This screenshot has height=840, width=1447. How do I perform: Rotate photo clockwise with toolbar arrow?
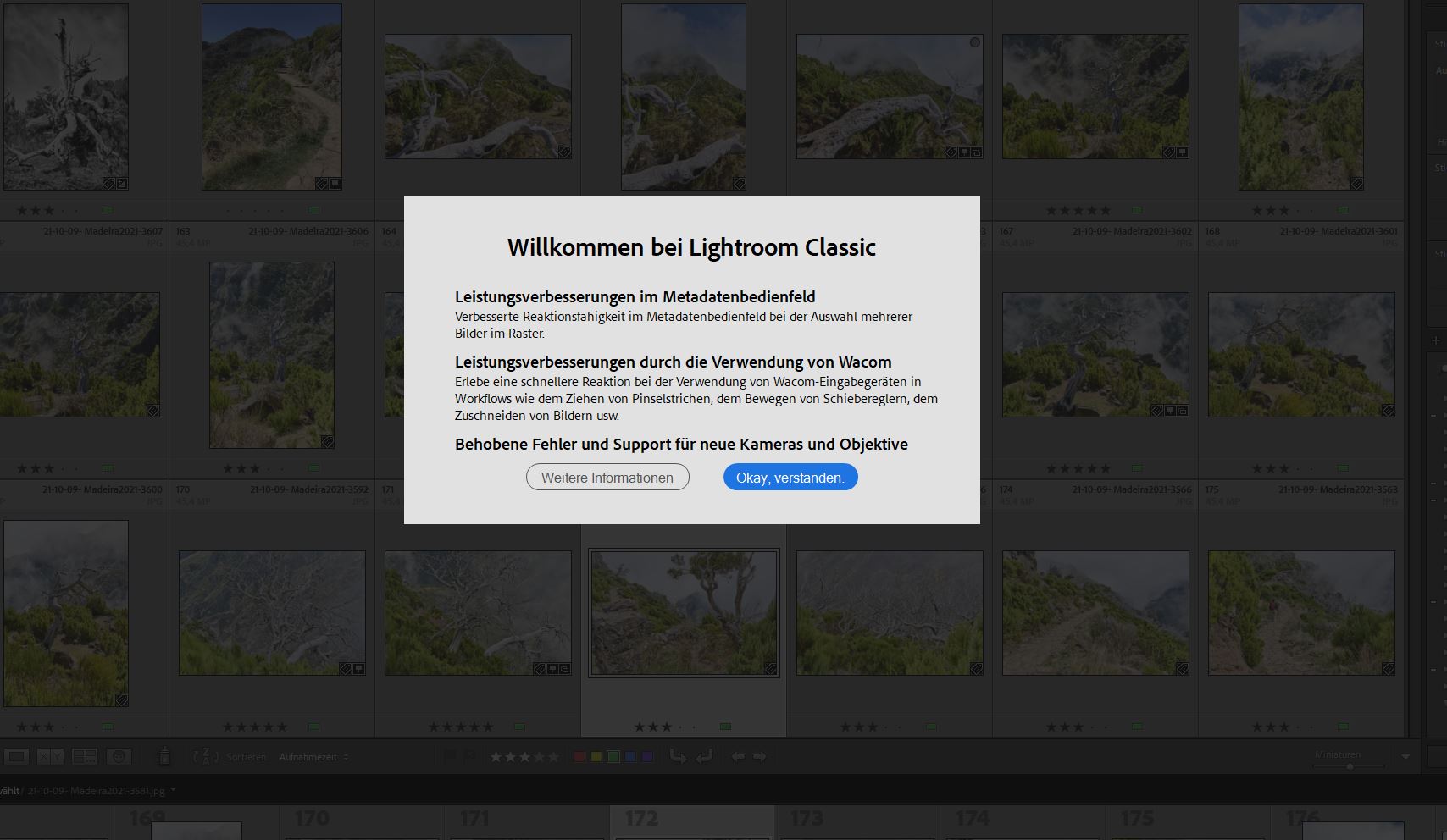[704, 756]
